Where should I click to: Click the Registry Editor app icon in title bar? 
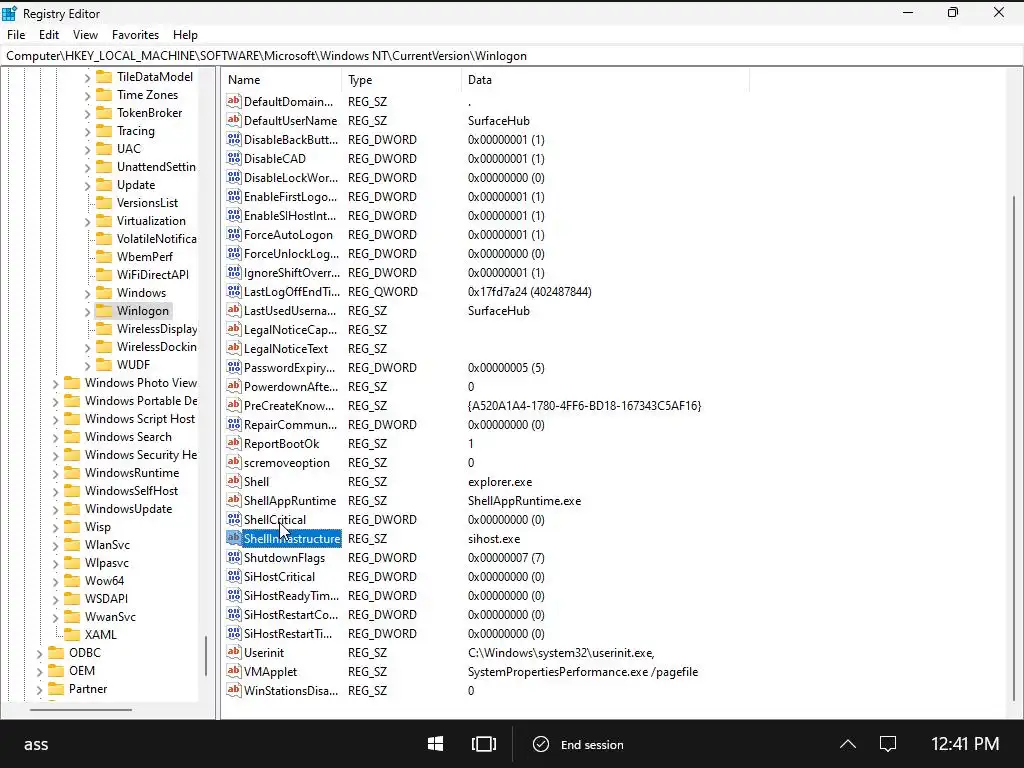(x=9, y=13)
